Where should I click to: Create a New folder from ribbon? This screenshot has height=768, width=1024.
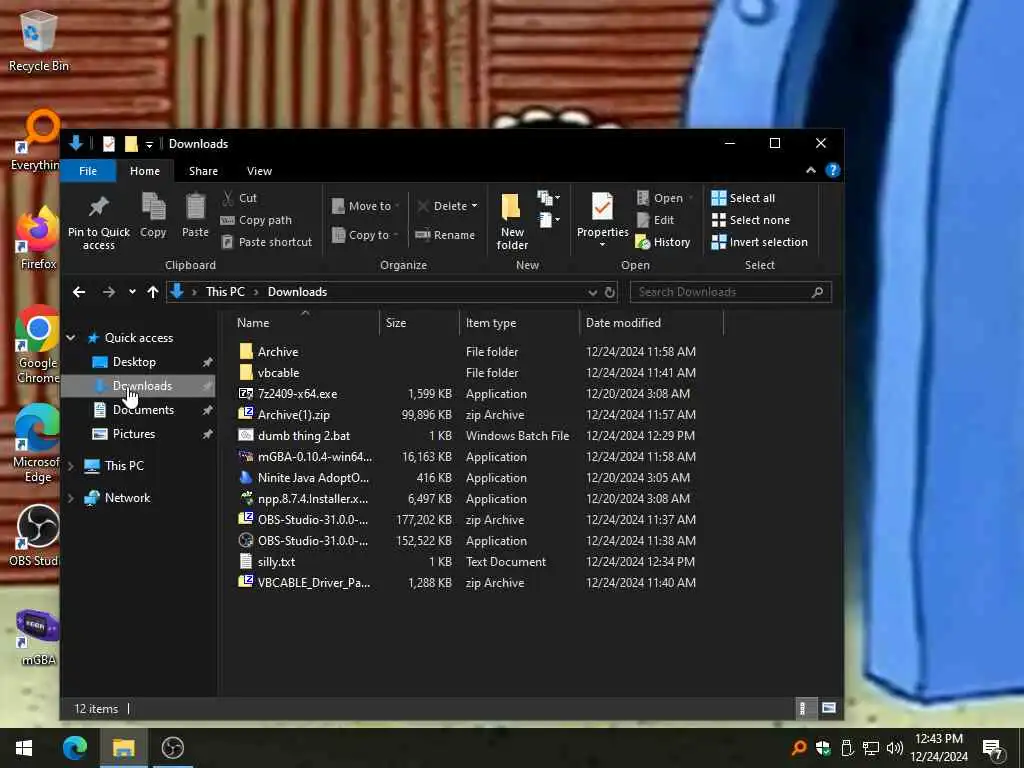pyautogui.click(x=512, y=221)
